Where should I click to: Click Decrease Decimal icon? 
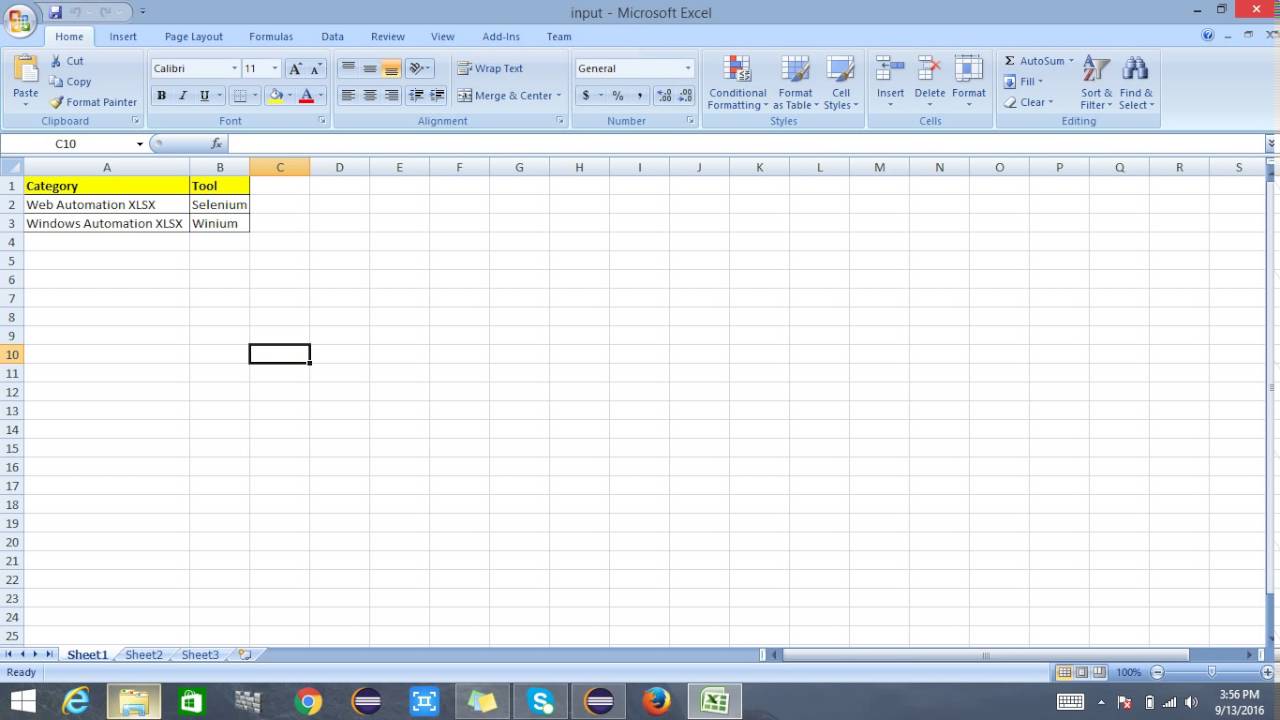685,95
